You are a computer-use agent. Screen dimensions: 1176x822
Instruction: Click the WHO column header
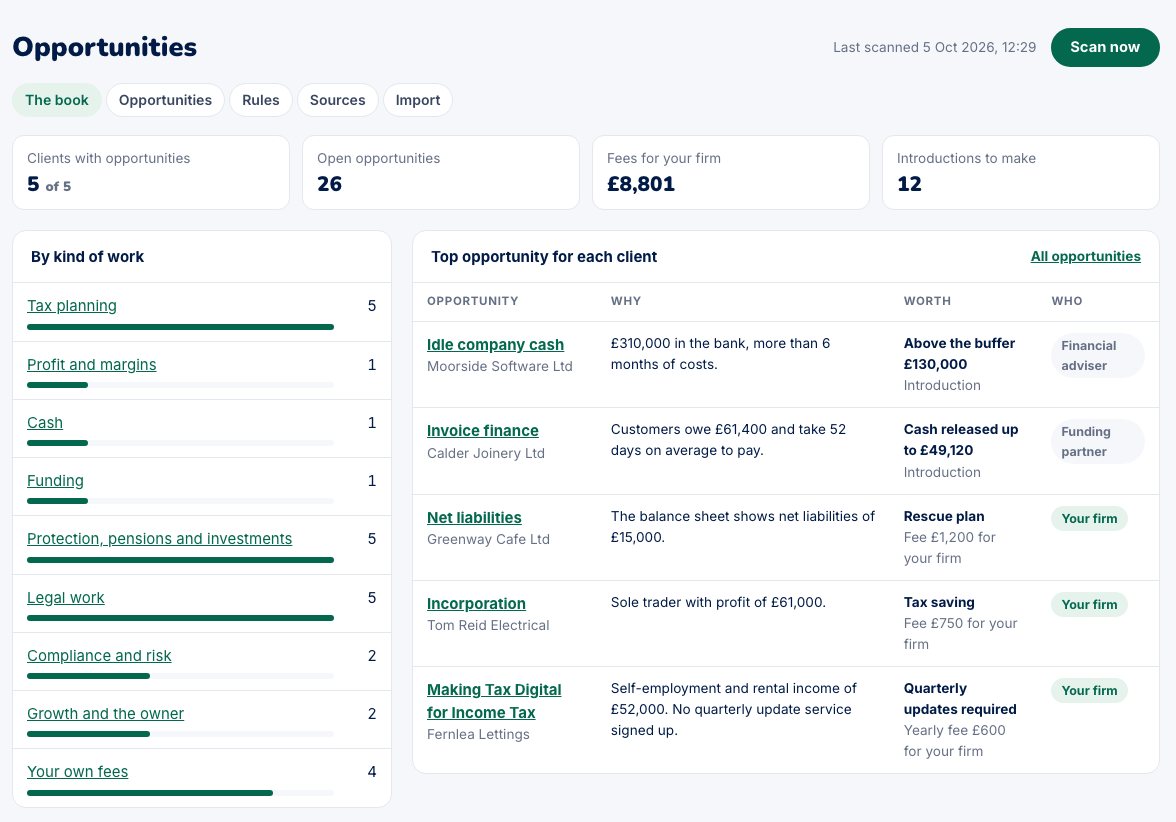(1066, 301)
